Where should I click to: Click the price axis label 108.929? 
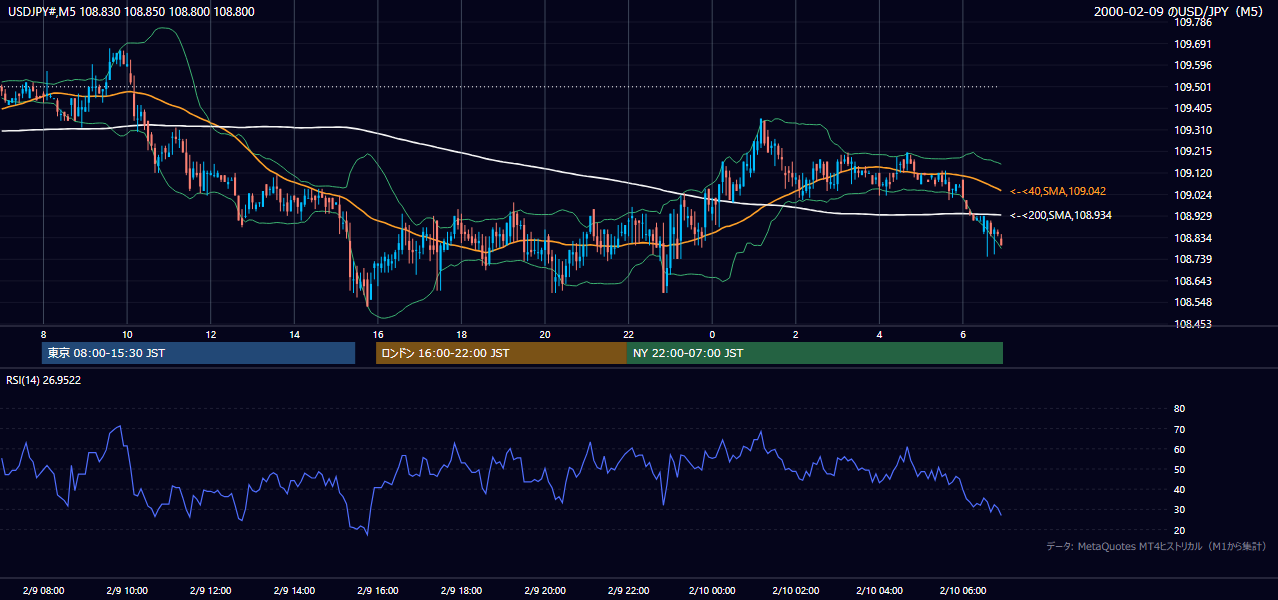pos(1193,216)
